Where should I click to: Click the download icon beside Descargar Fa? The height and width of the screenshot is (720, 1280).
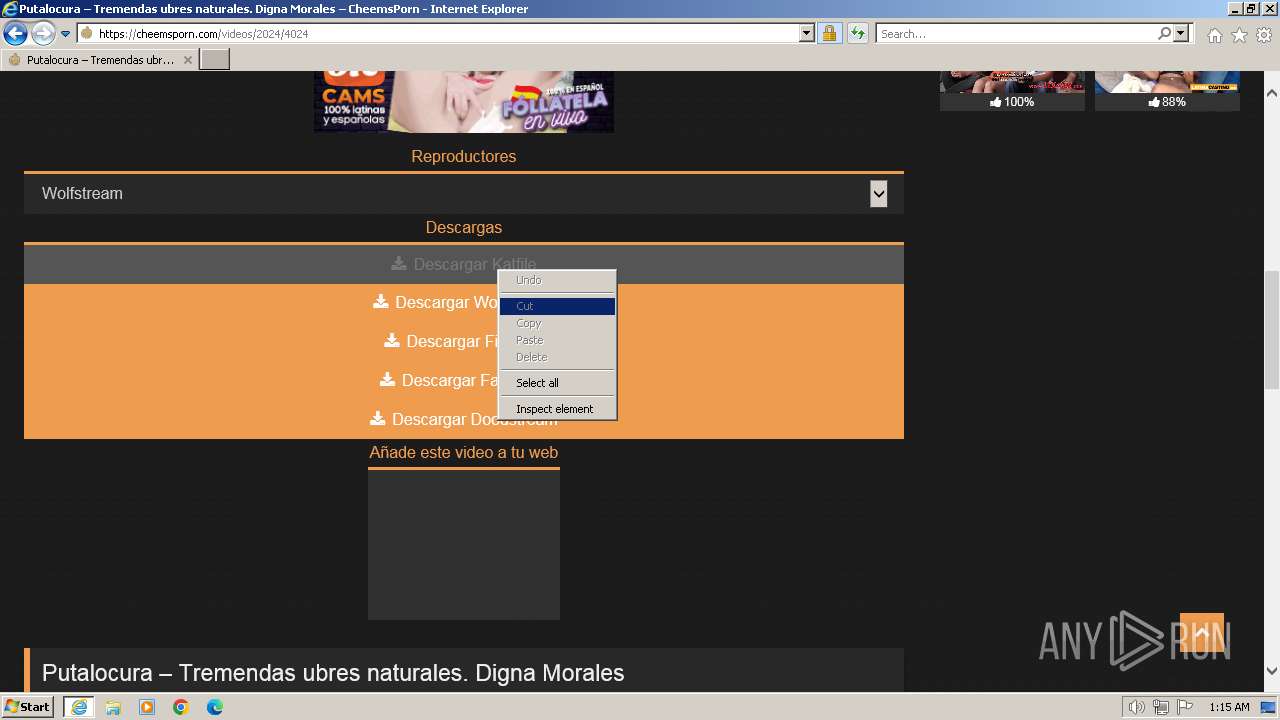tap(388, 379)
